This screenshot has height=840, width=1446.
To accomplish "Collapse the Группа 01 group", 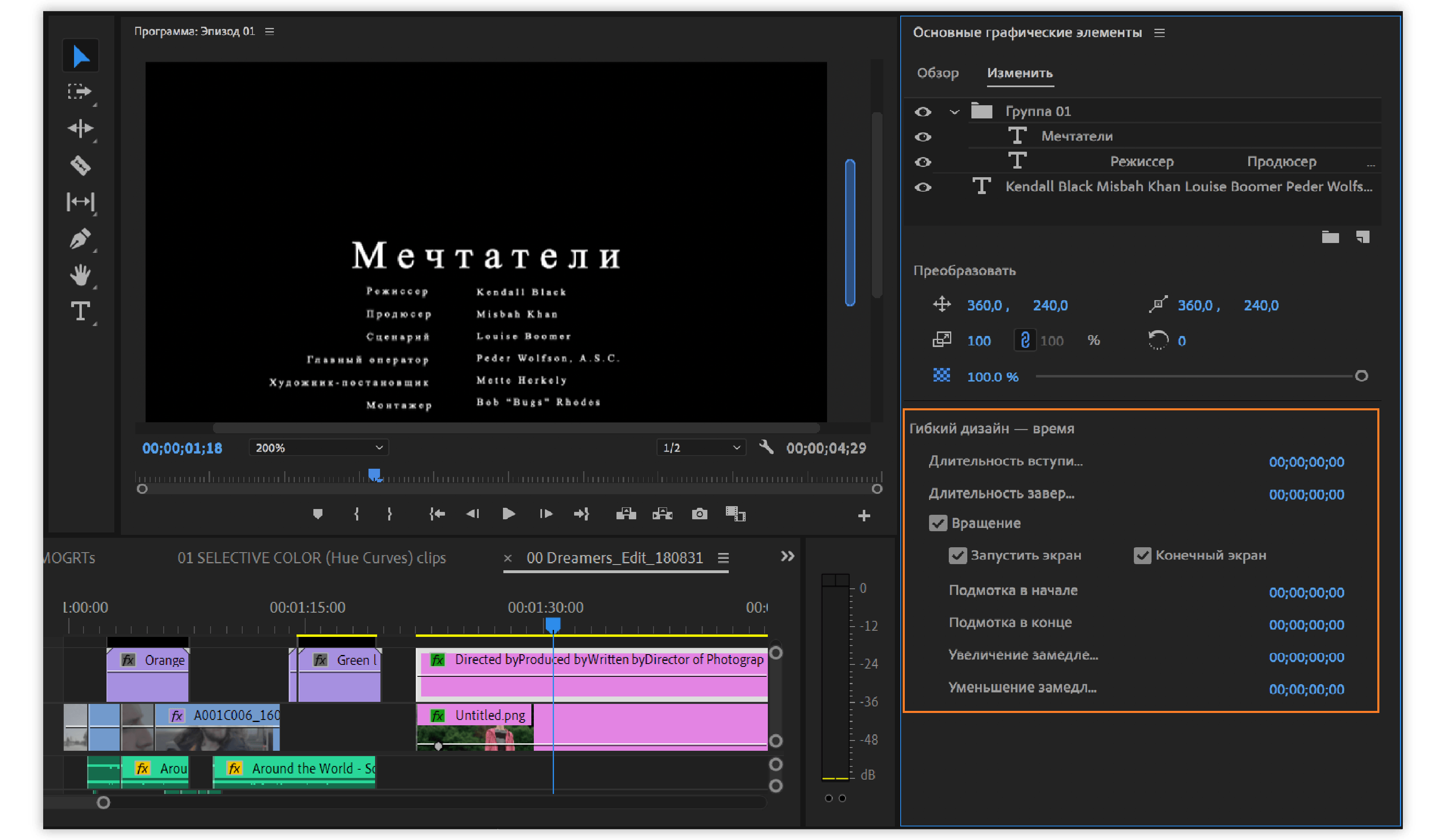I will (954, 112).
